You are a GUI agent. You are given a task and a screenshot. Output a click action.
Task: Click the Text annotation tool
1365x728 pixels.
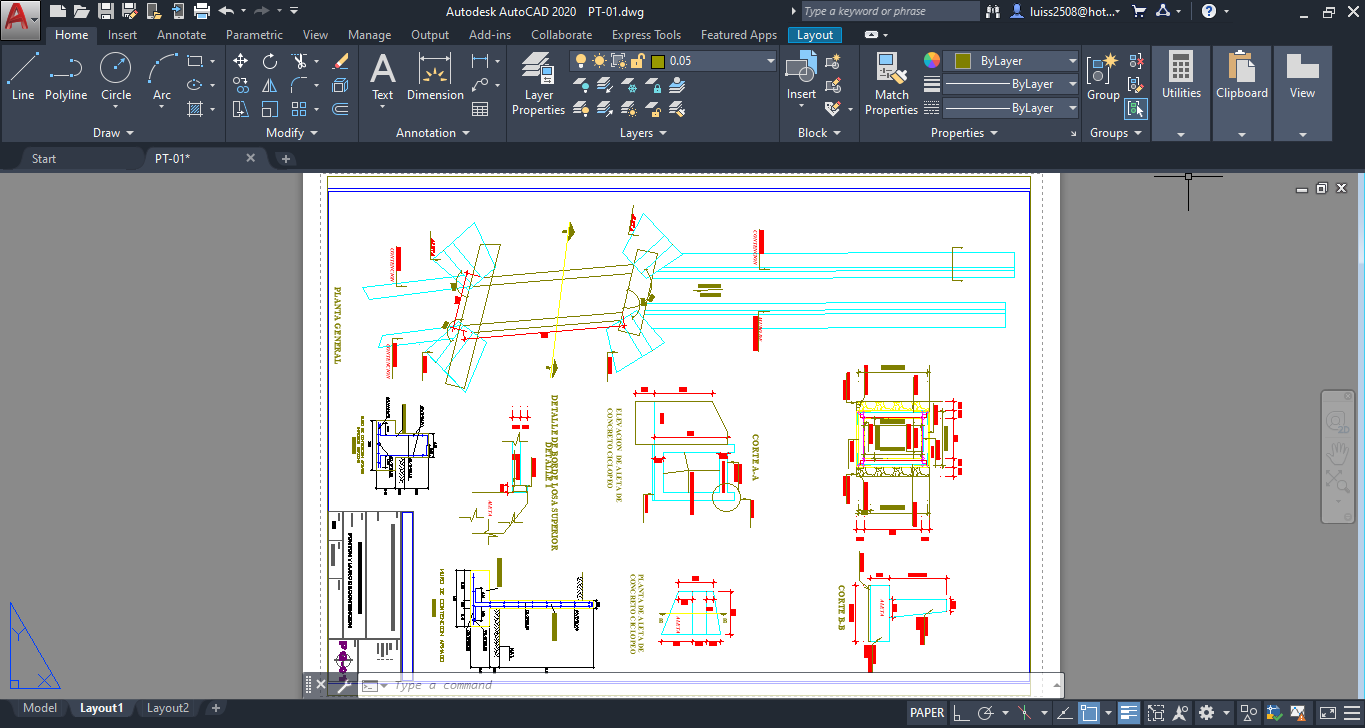(x=383, y=77)
